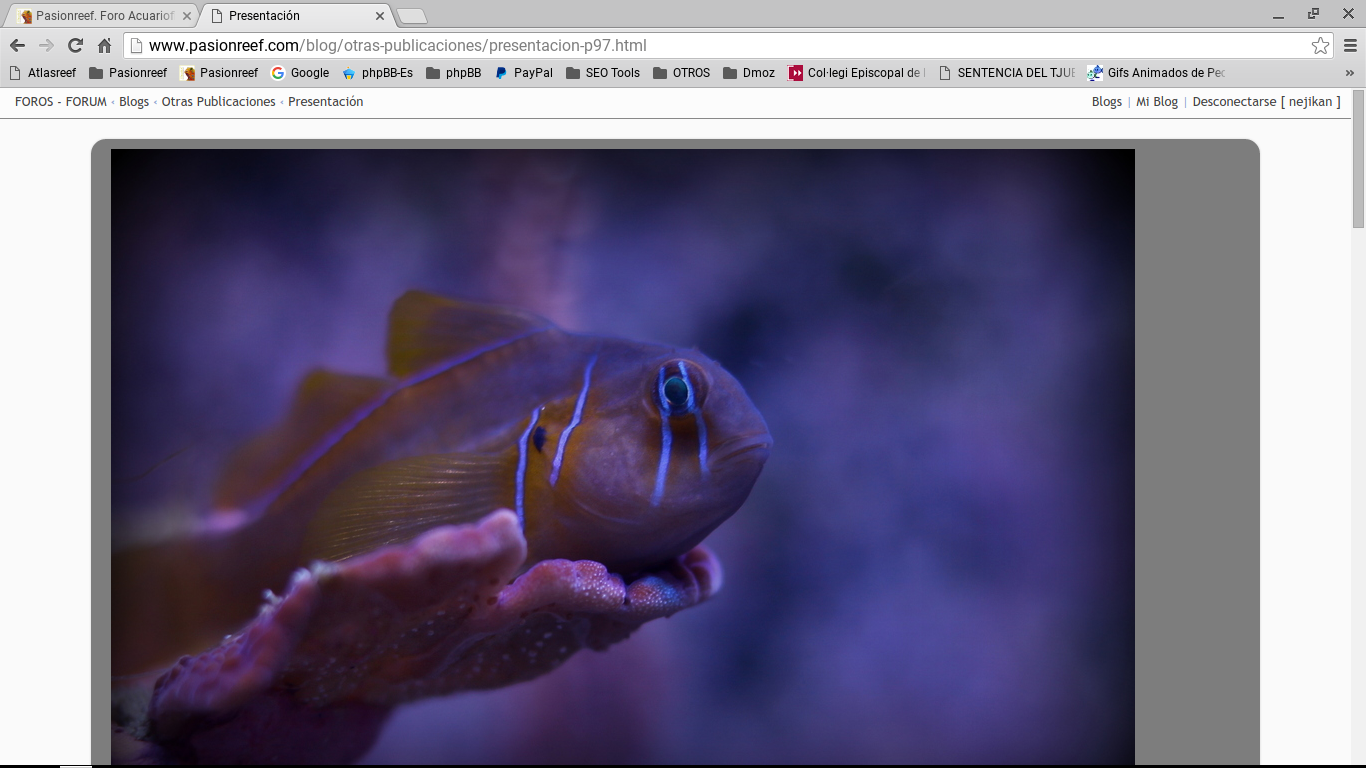Click the browser forward arrow
The width and height of the screenshot is (1366, 768).
pyautogui.click(x=46, y=45)
